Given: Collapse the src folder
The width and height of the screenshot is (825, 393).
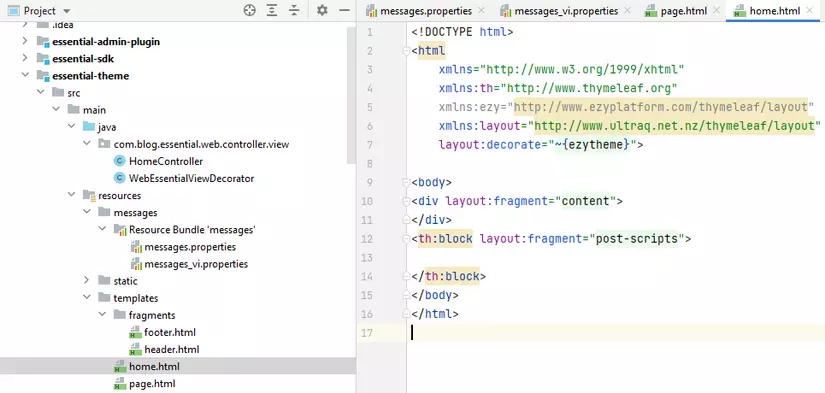Looking at the screenshot, I should pyautogui.click(x=41, y=93).
